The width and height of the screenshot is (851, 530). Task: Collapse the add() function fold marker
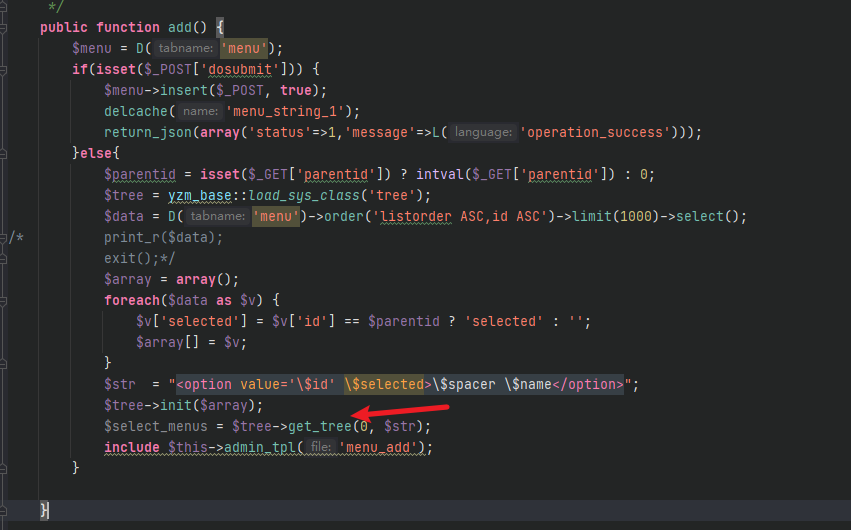(x=4, y=28)
